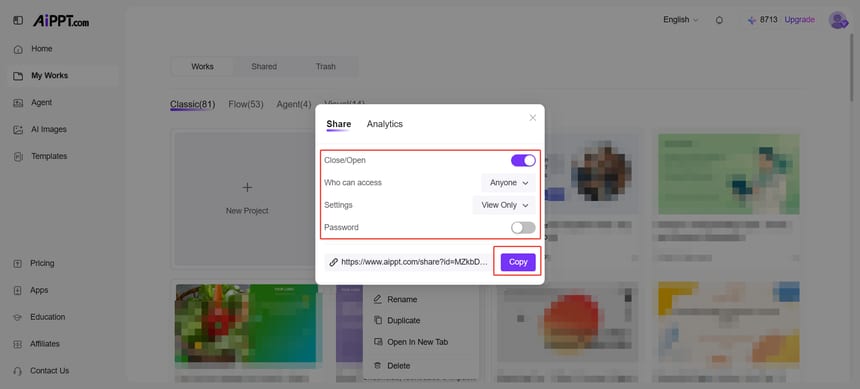Click the AI Images icon in the sidebar
860x389 pixels.
18,130
